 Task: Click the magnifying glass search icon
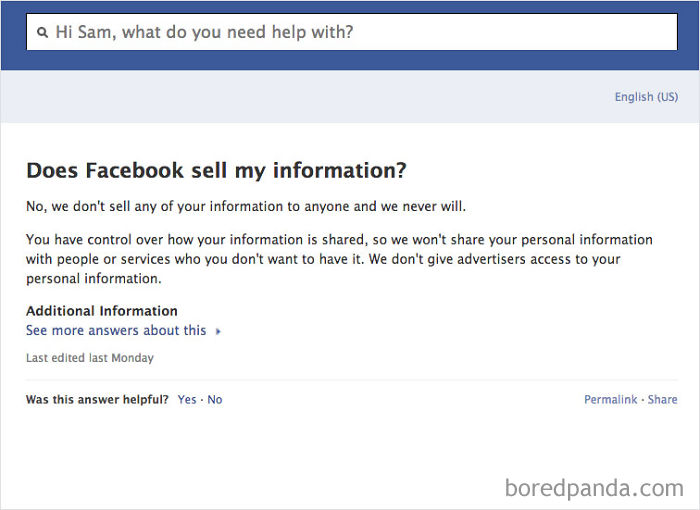tap(42, 33)
